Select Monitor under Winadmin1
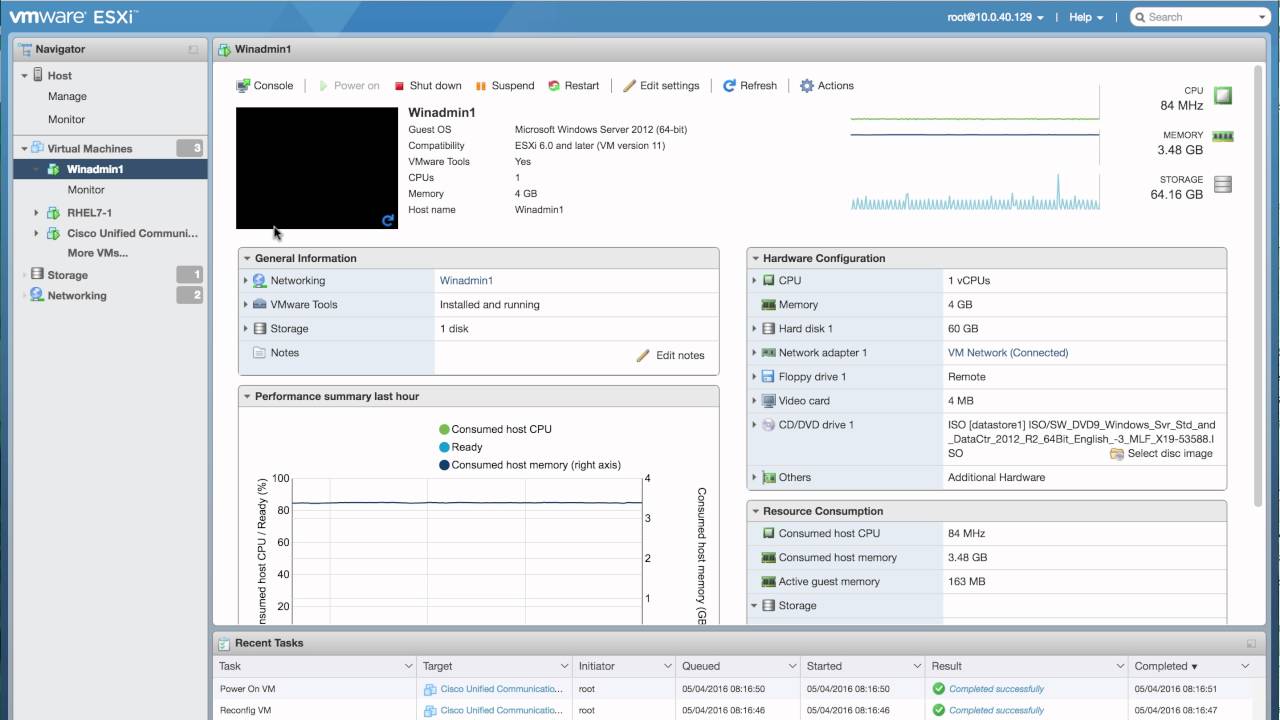Viewport: 1280px width, 720px height. [x=86, y=190]
